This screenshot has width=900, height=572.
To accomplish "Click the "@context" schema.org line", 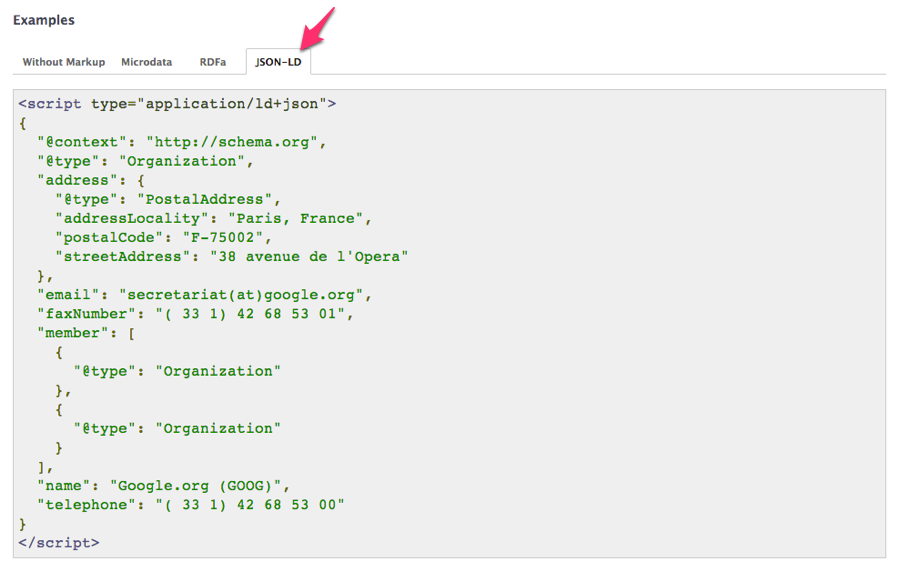I will click(x=181, y=142).
